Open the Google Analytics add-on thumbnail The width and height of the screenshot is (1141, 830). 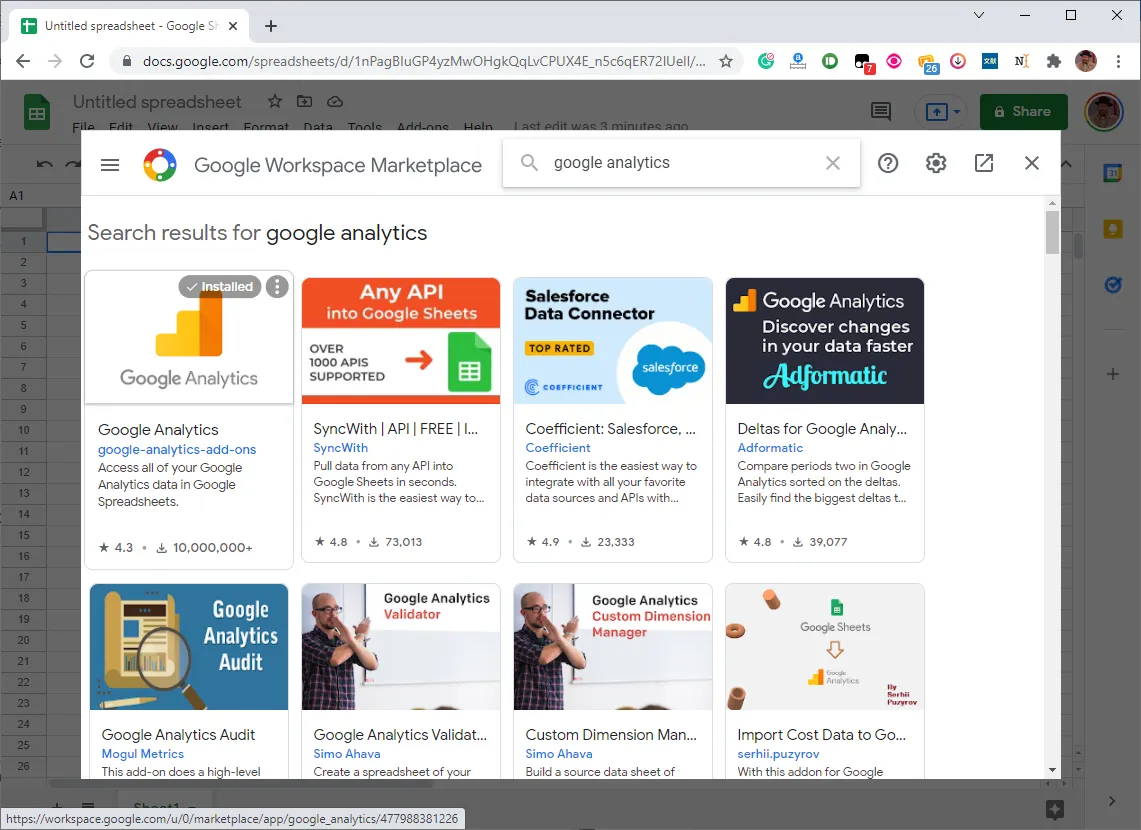coord(189,338)
